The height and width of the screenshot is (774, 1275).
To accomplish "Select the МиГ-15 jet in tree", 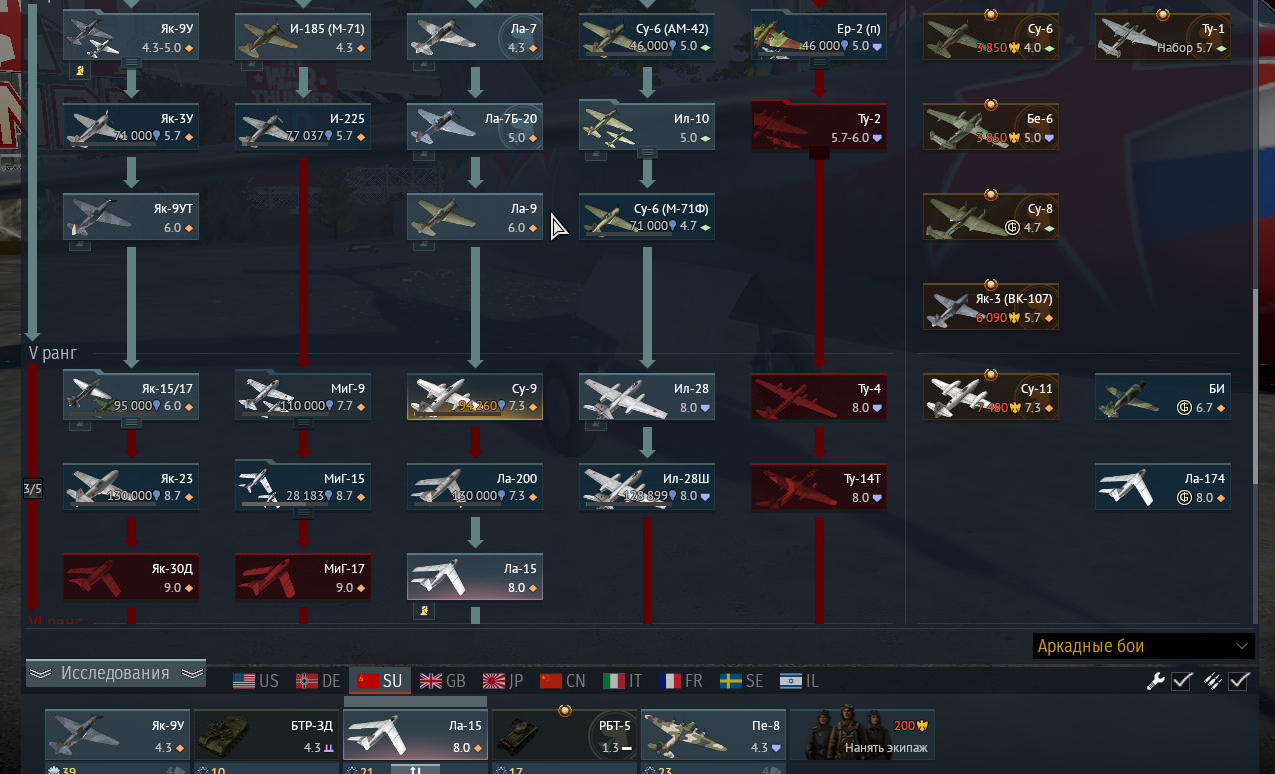I will point(303,486).
